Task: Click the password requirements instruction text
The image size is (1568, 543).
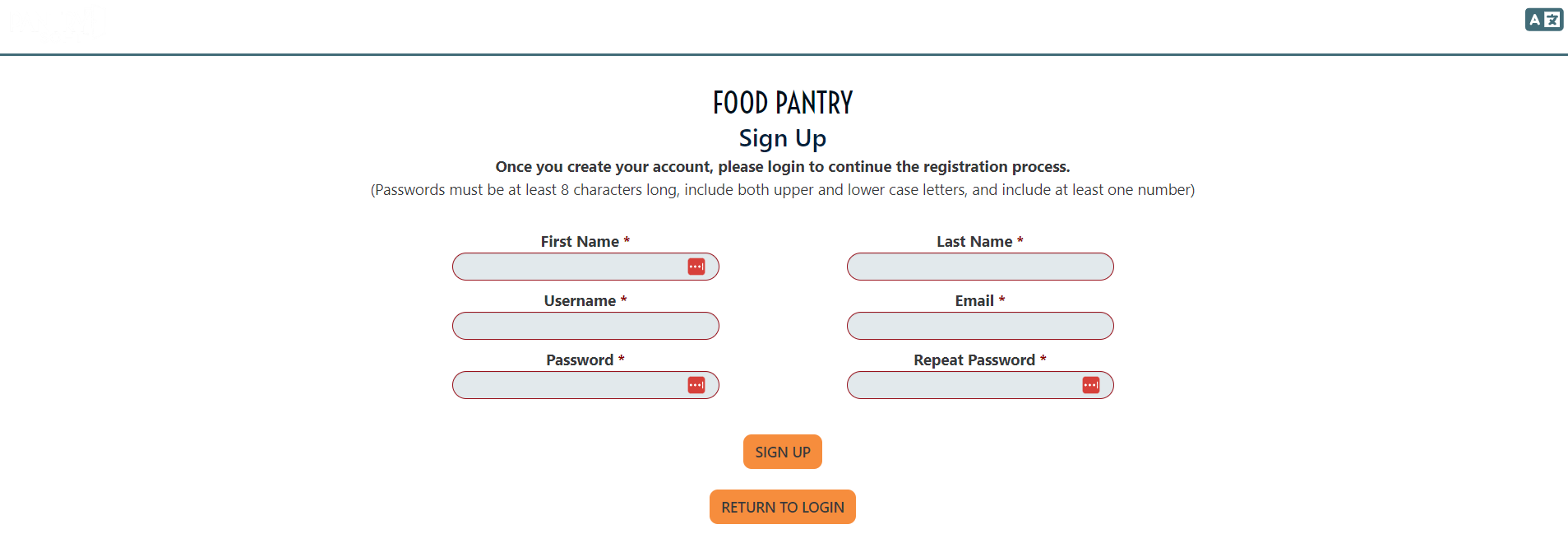Action: [x=782, y=189]
